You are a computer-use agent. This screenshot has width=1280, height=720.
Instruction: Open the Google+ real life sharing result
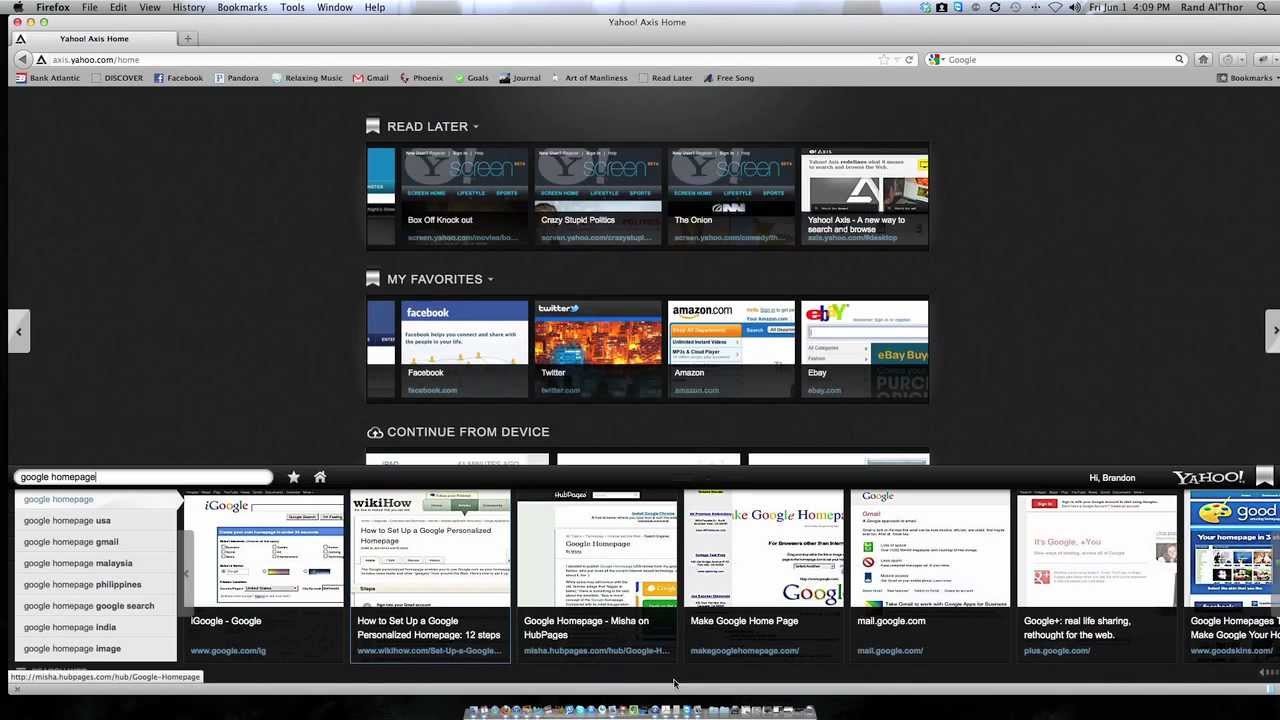tap(1097, 575)
